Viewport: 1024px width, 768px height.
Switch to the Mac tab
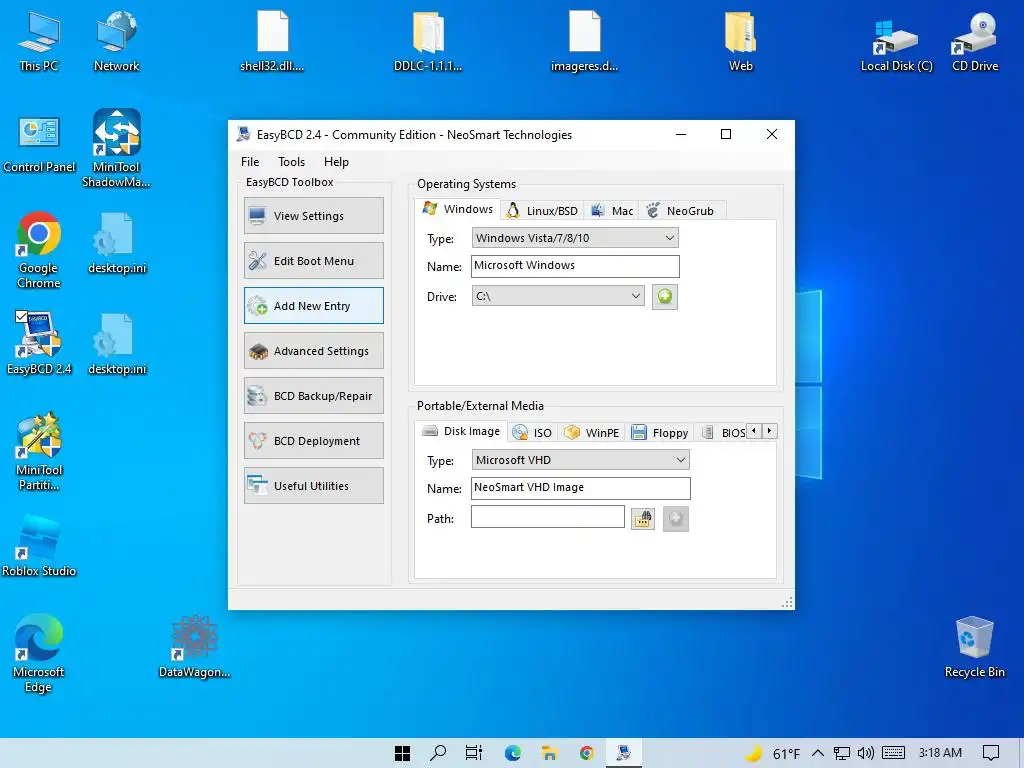612,211
